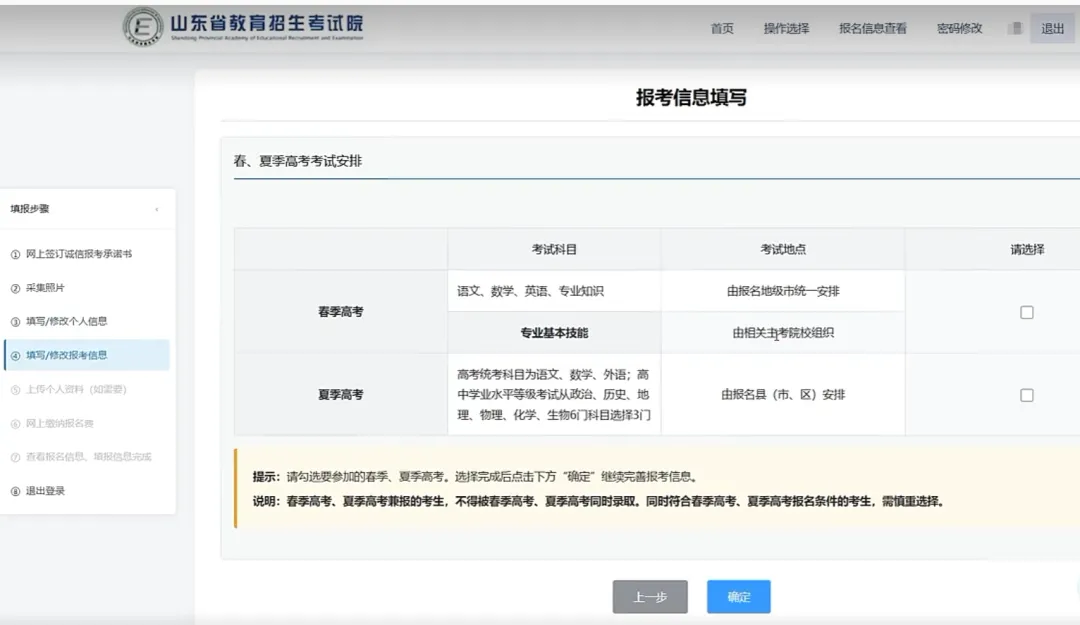
Task: Click the 报考信息填写 page title
Action: point(691,98)
